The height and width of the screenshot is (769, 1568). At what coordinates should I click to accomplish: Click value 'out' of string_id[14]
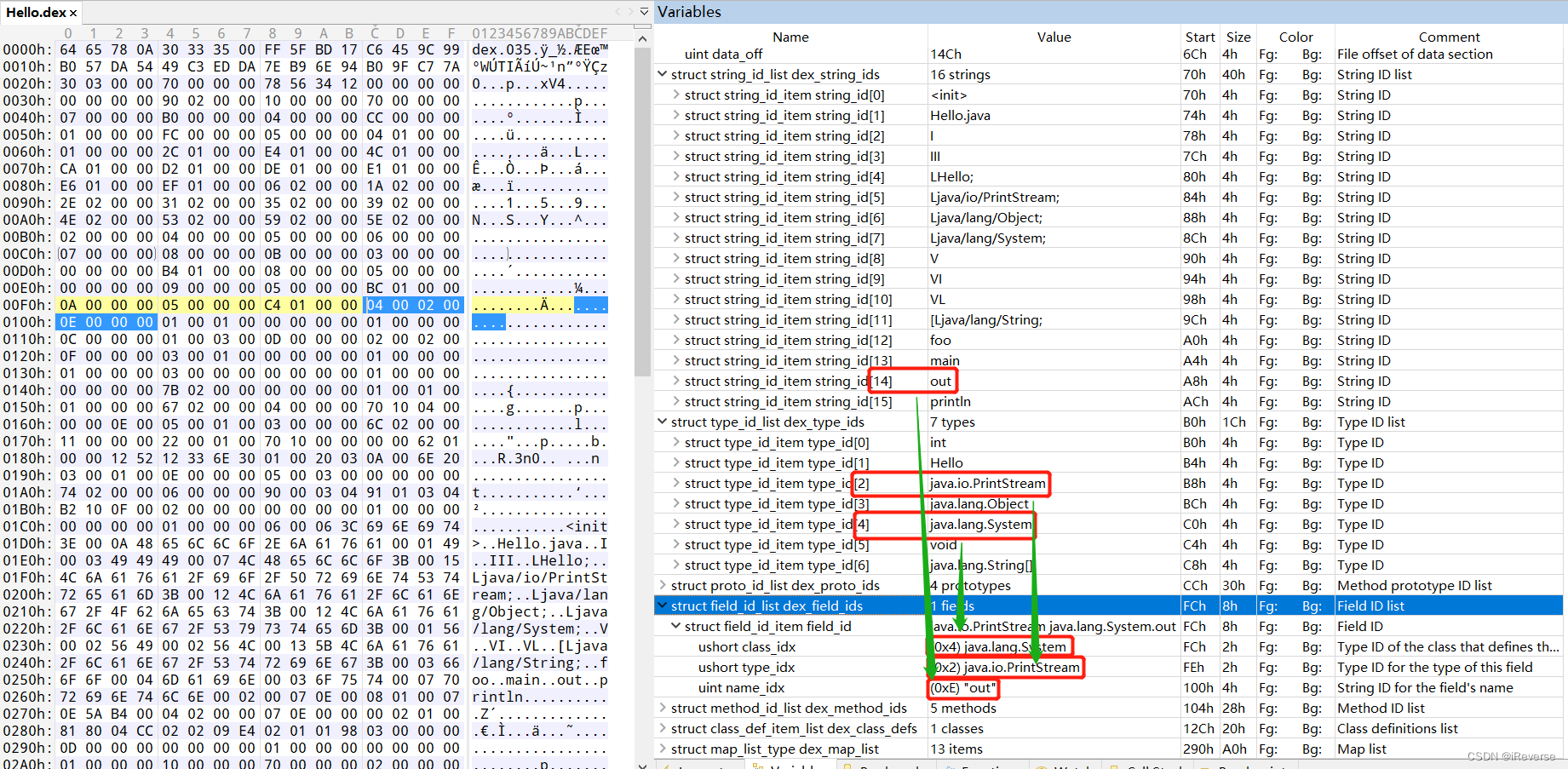tap(940, 381)
